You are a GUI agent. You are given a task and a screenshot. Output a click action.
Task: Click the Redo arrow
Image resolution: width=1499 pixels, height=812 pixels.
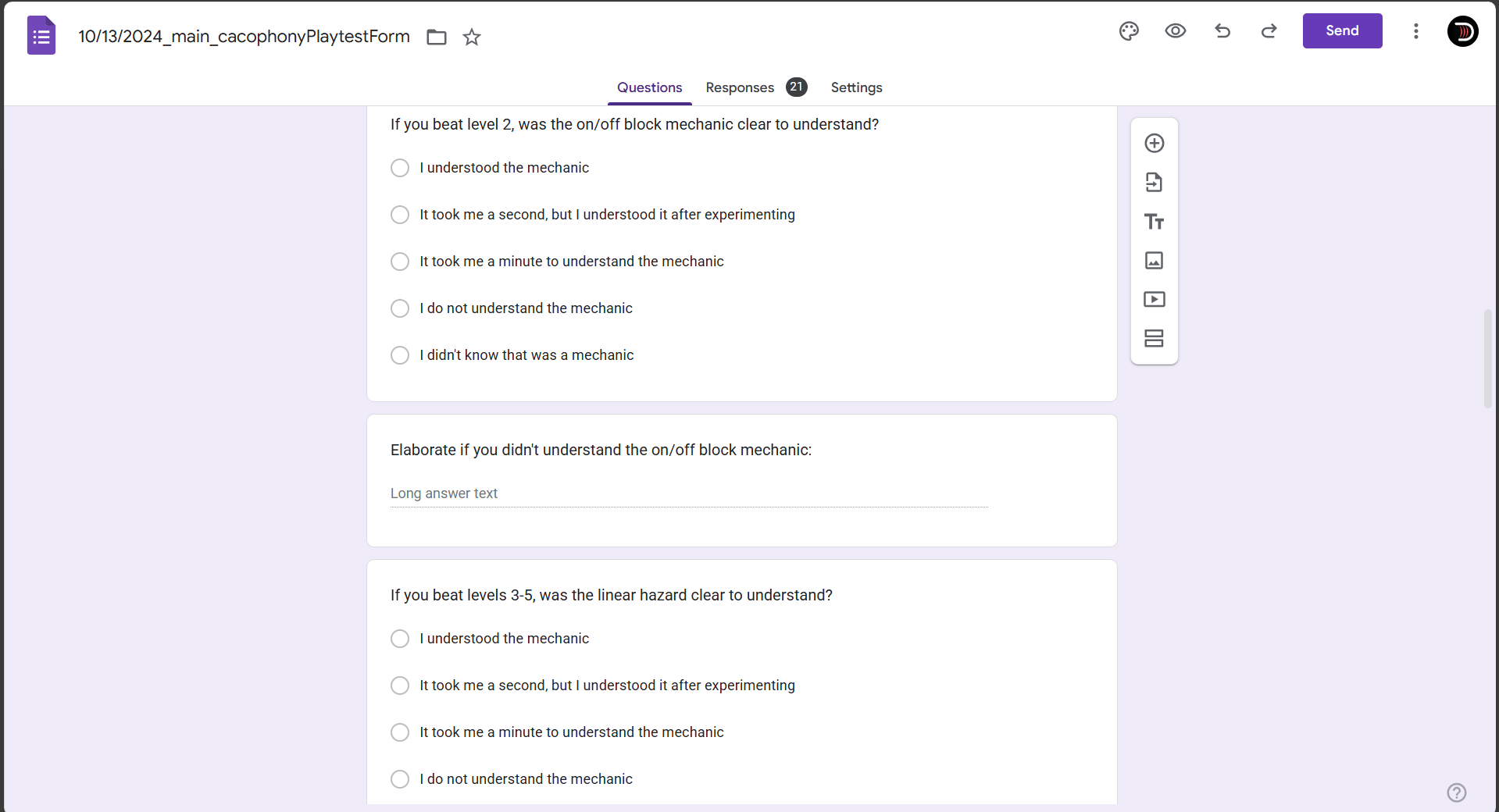(1269, 31)
